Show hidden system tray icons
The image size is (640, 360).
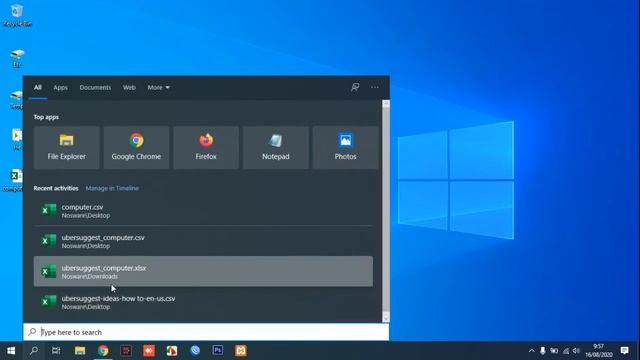click(x=531, y=351)
